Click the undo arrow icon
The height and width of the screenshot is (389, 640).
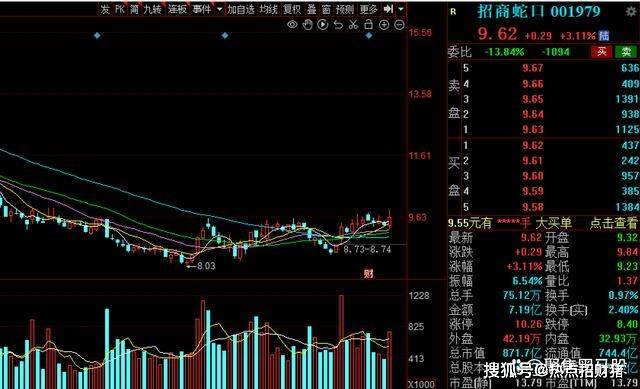point(338,25)
